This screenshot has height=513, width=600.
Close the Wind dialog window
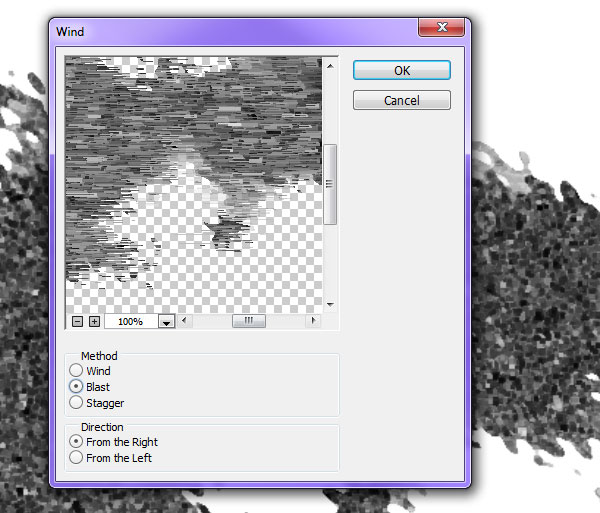[x=442, y=27]
